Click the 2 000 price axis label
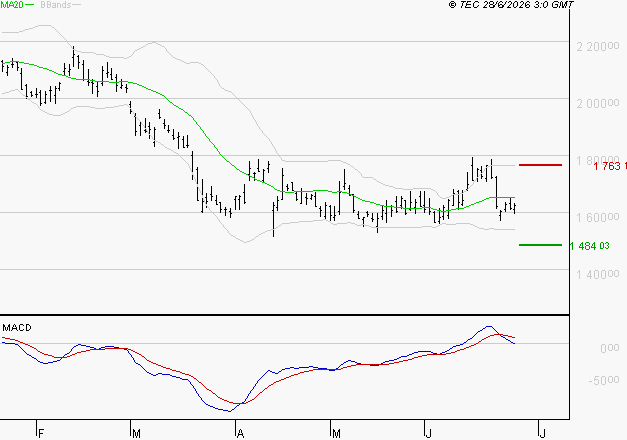The image size is (627, 440). [x=598, y=103]
